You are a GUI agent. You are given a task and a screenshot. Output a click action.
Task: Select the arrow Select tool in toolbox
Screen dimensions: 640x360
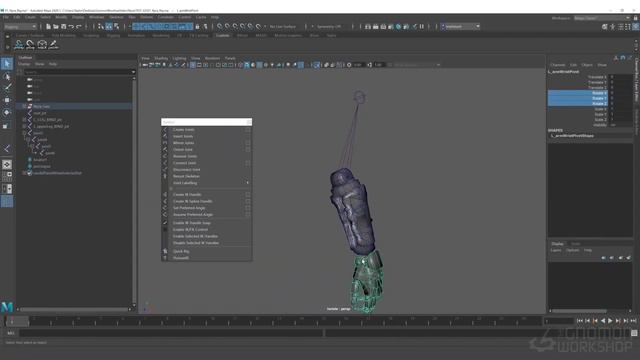tap(7, 63)
